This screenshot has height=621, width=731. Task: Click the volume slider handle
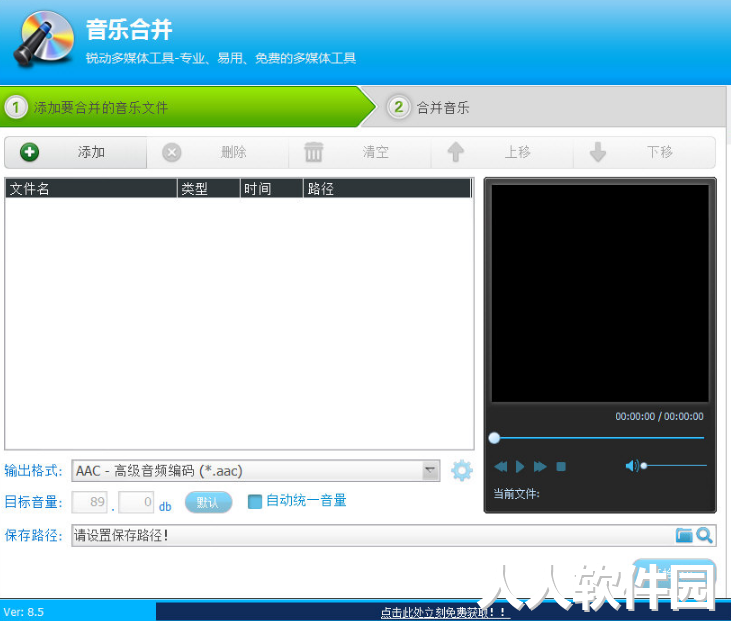tap(644, 466)
